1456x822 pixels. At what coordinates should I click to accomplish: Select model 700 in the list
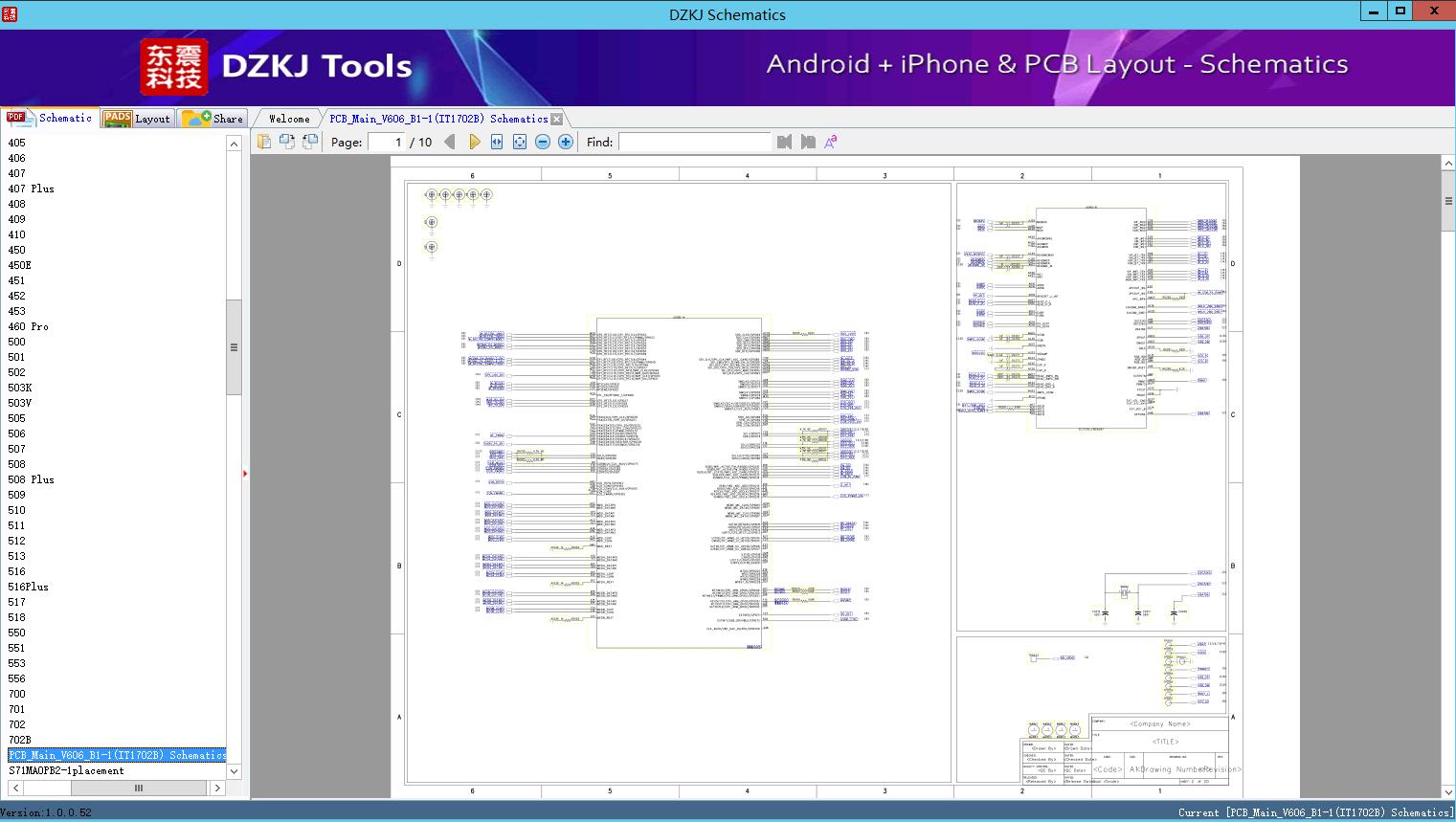tap(17, 694)
